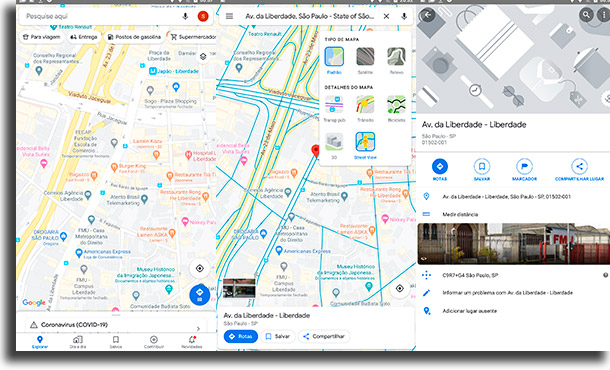Switch to the Contribuir tab
The image size is (610, 370).
pyautogui.click(x=154, y=342)
